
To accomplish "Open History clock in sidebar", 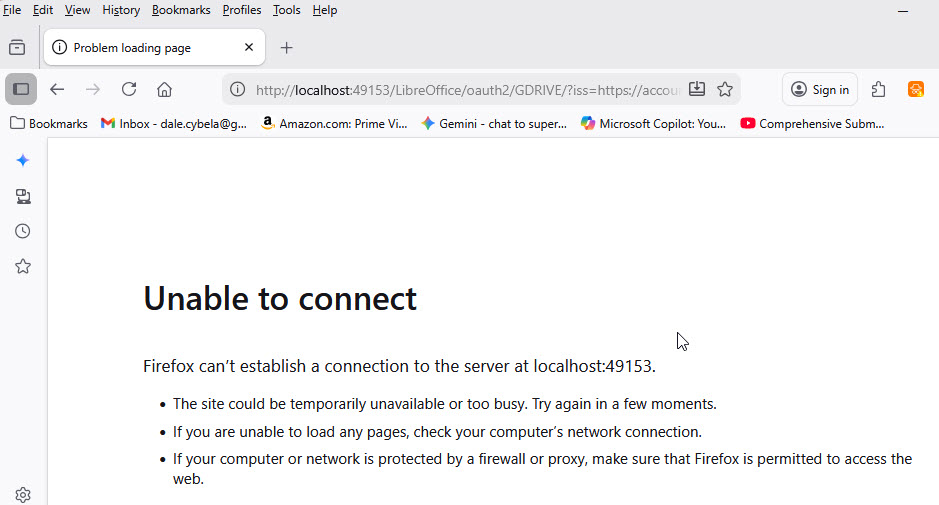I will [23, 231].
